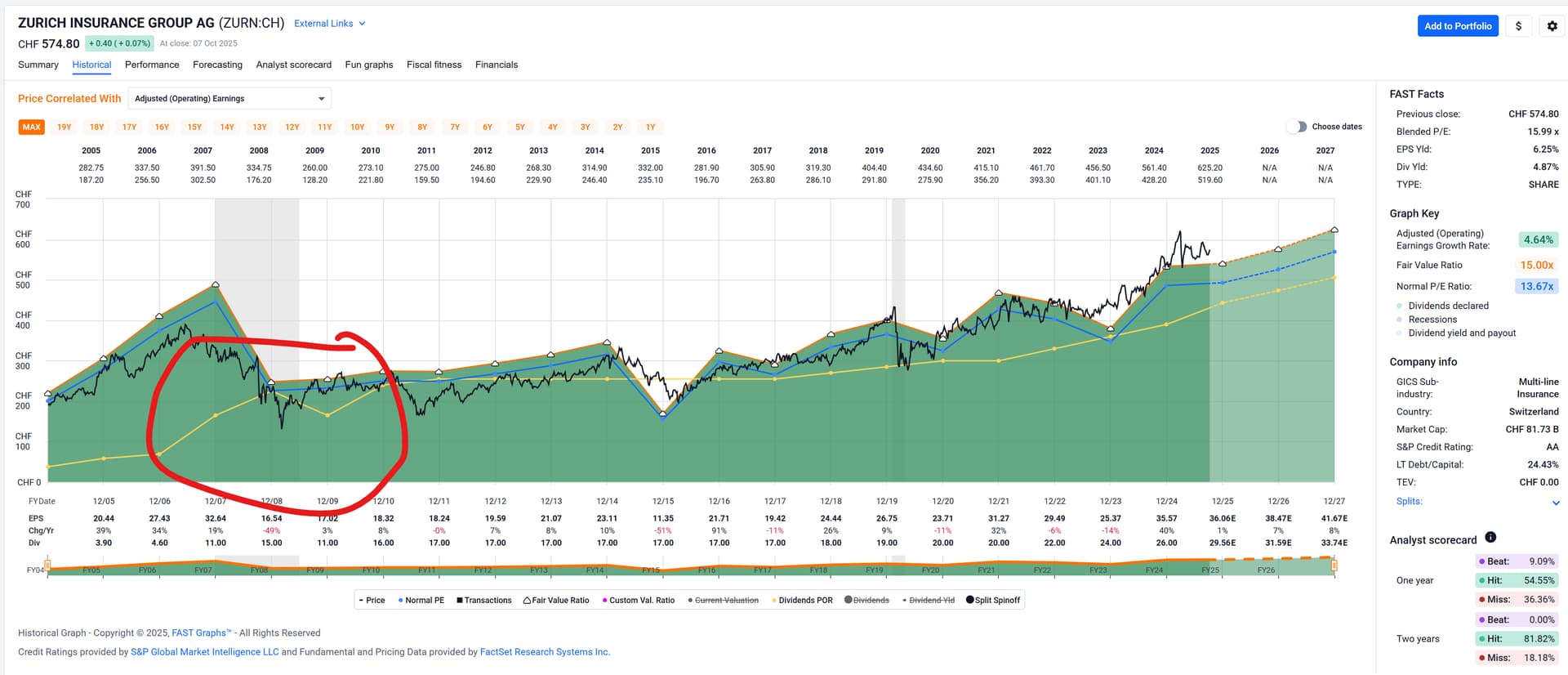Switch to the Forecasting tab

(x=217, y=65)
